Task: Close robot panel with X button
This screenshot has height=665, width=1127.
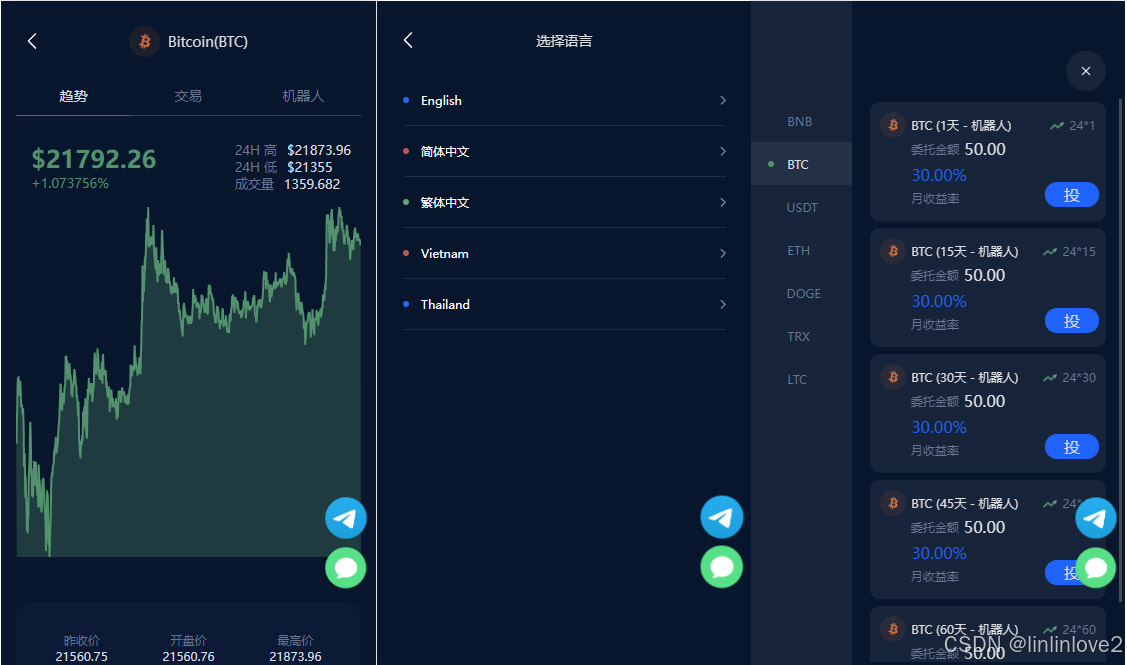Action: pyautogui.click(x=1085, y=70)
